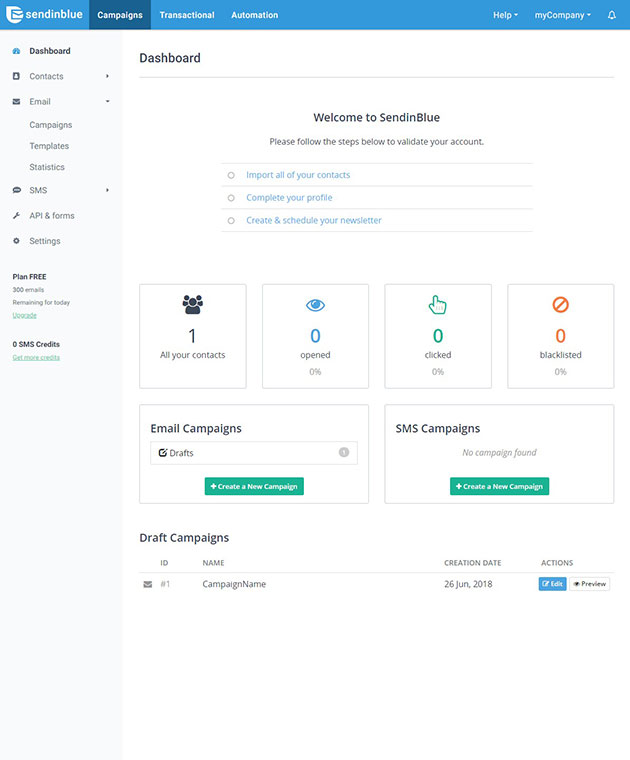Expand the Contacts submenu arrow
The image size is (630, 760).
(108, 76)
